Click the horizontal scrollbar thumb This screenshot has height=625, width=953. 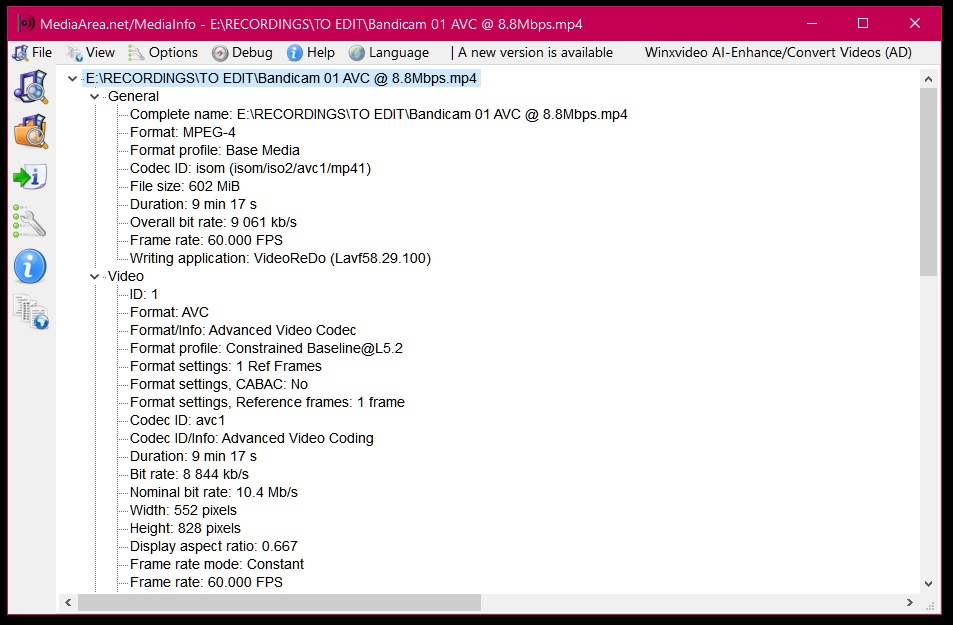(x=280, y=603)
